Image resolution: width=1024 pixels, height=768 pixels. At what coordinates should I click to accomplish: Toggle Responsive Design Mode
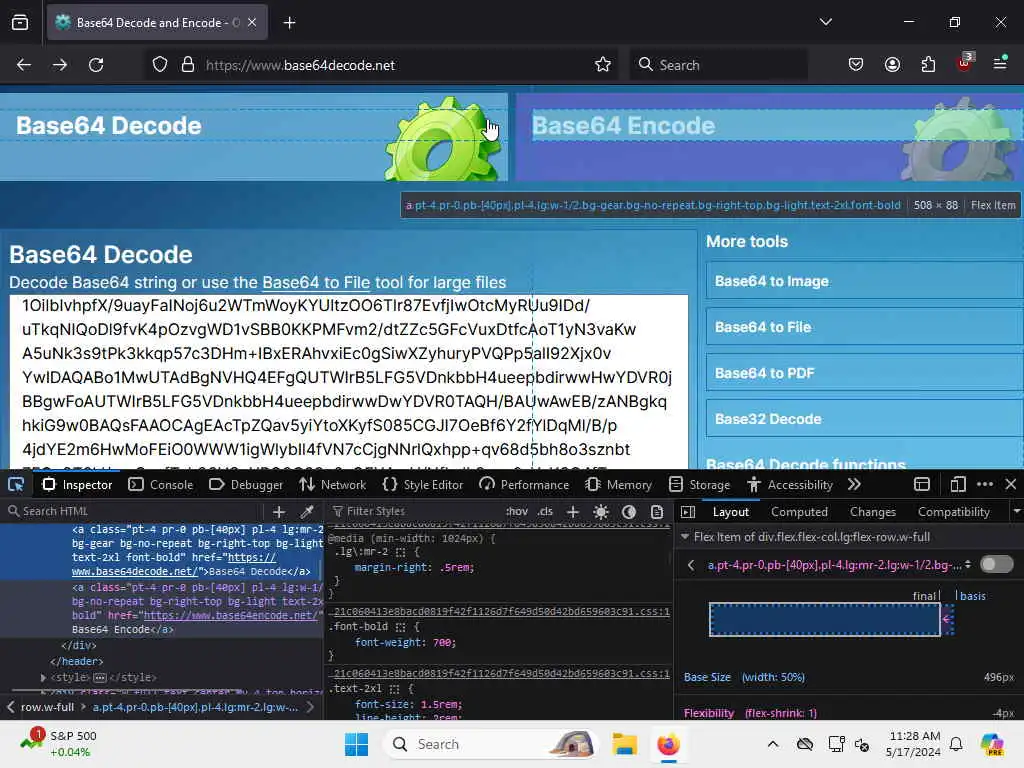coord(957,485)
